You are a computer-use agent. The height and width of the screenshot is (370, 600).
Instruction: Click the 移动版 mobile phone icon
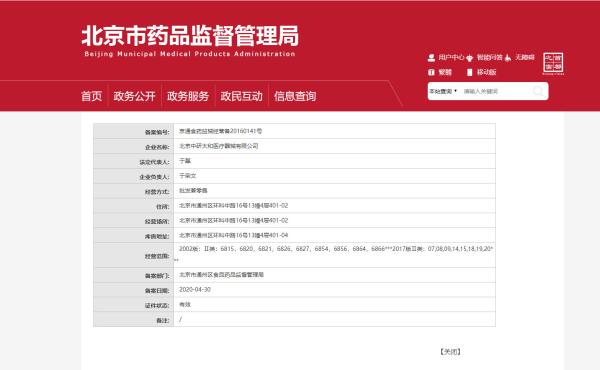pyautogui.click(x=470, y=72)
